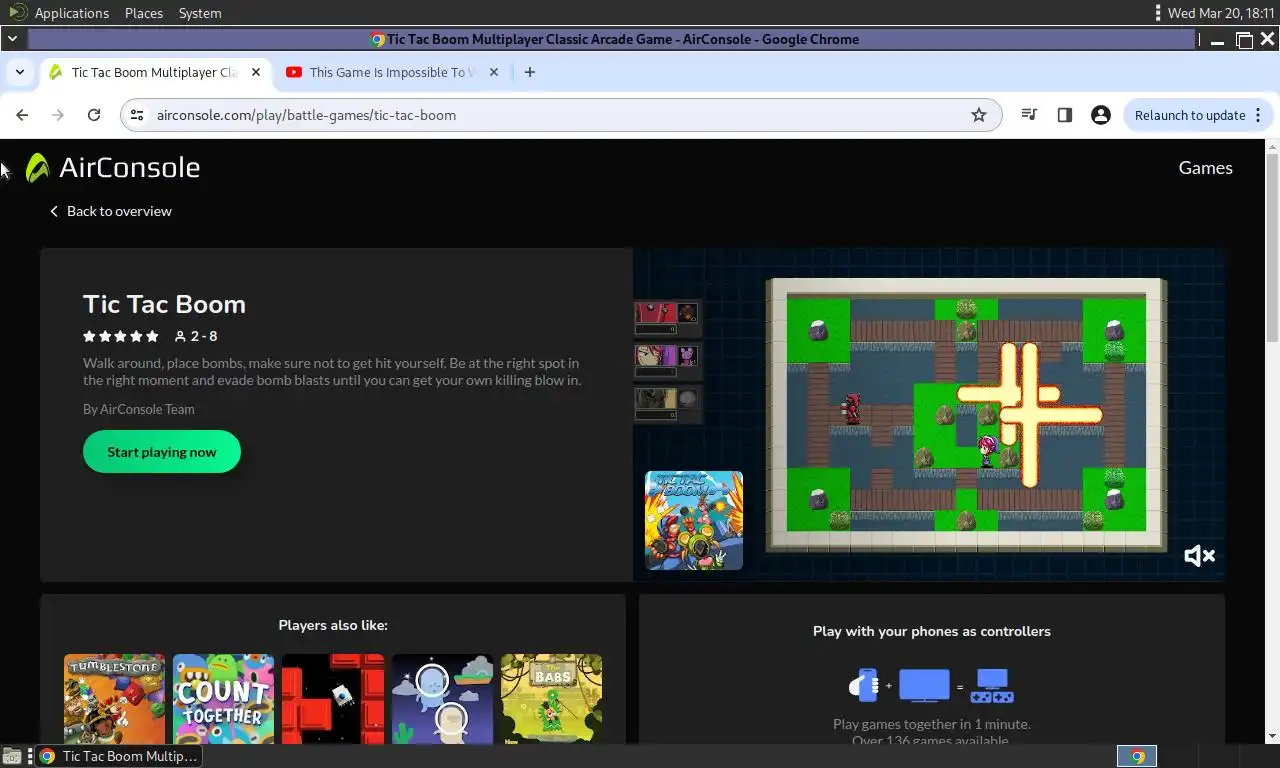Viewport: 1280px width, 768px height.
Task: Open the red blocks game thumbnail
Action: coord(333,699)
